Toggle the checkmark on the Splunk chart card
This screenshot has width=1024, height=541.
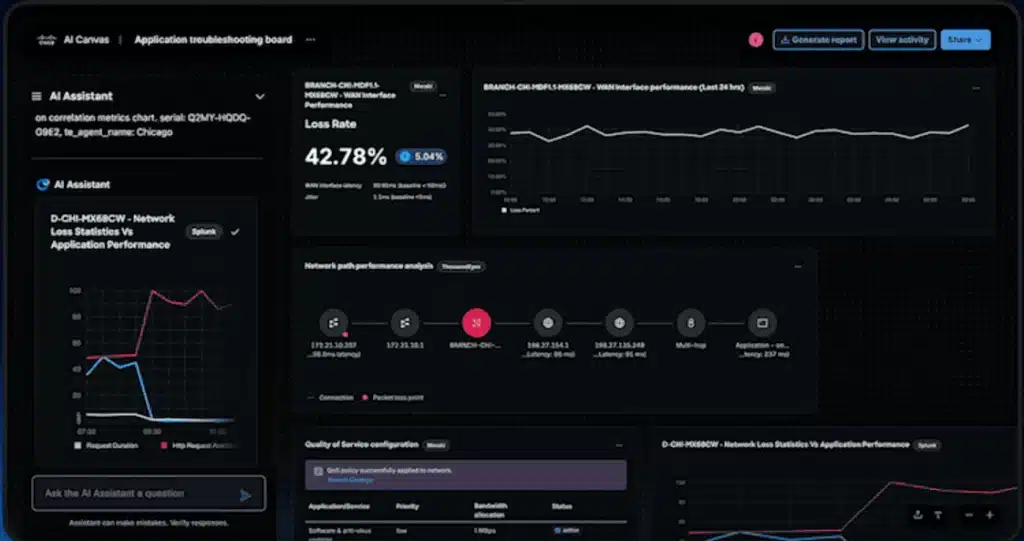(235, 232)
